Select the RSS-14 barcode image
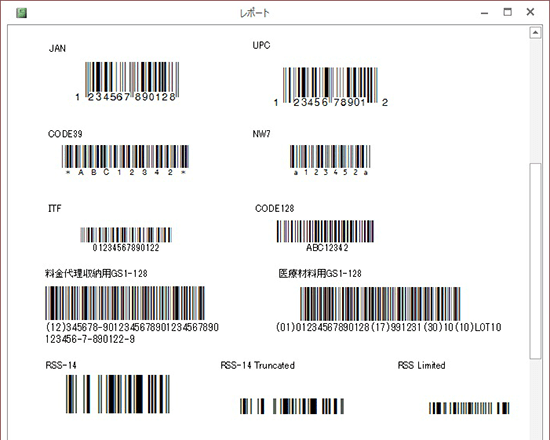Screen dimensions: 550x440 (x=118, y=394)
